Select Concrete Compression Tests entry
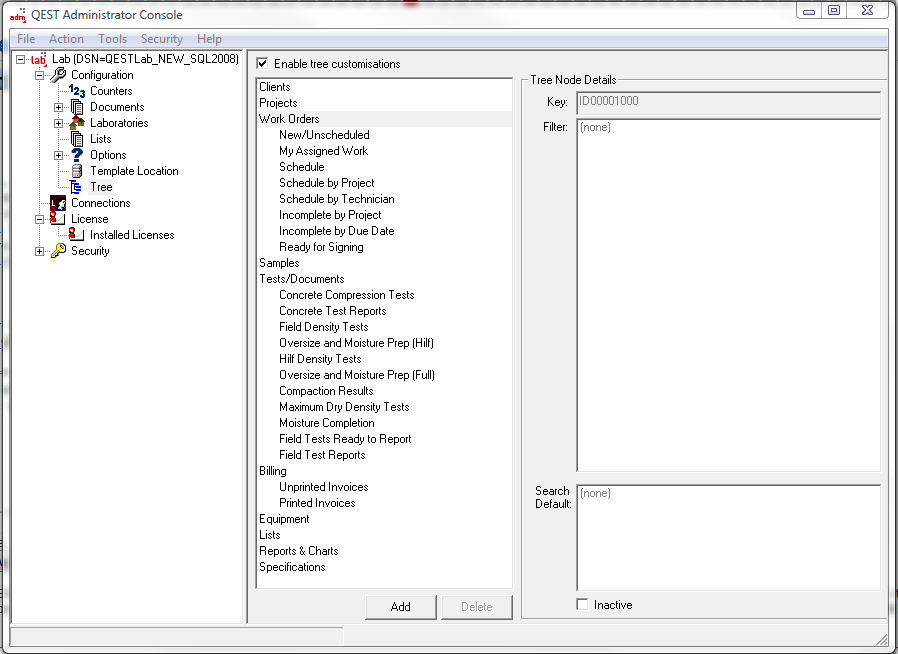 [x=346, y=295]
